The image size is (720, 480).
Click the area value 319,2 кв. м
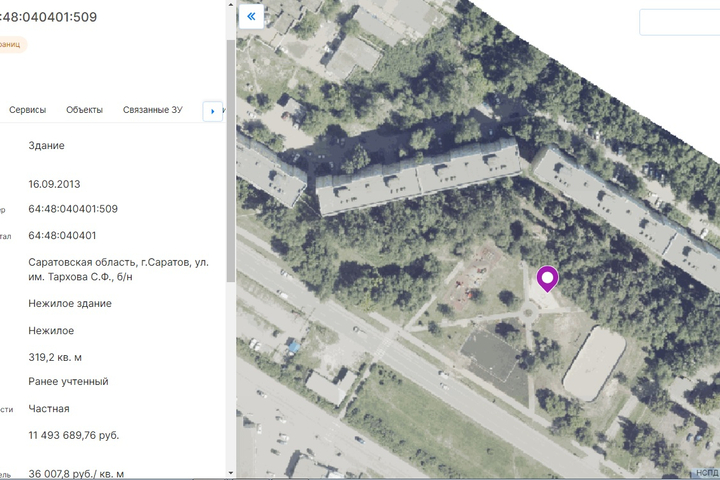[x=55, y=357]
